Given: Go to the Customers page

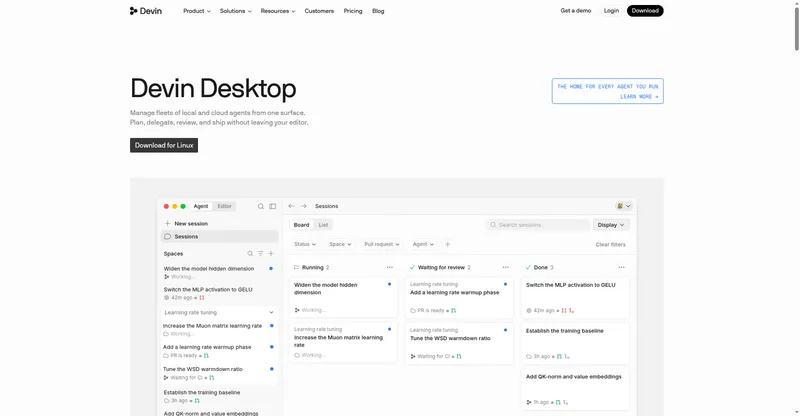Looking at the screenshot, I should coord(319,11).
